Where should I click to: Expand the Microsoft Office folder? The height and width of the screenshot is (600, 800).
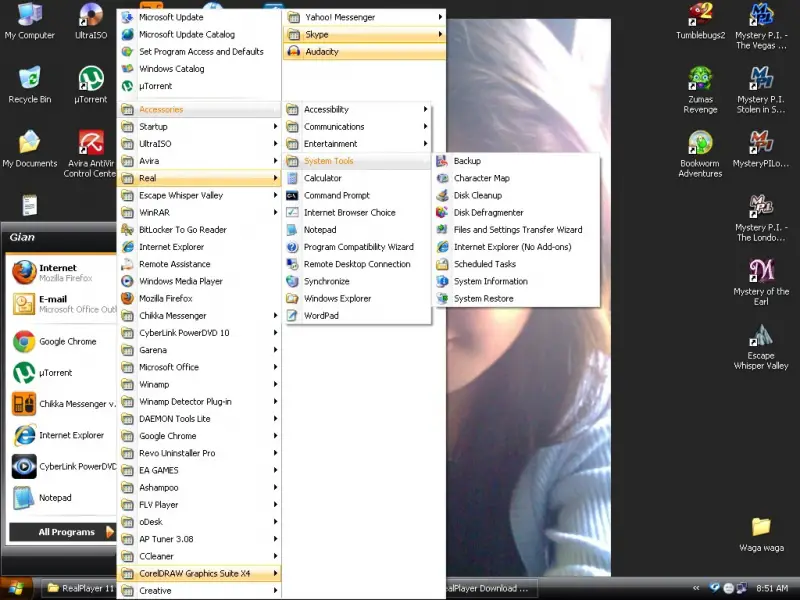pyautogui.click(x=199, y=367)
